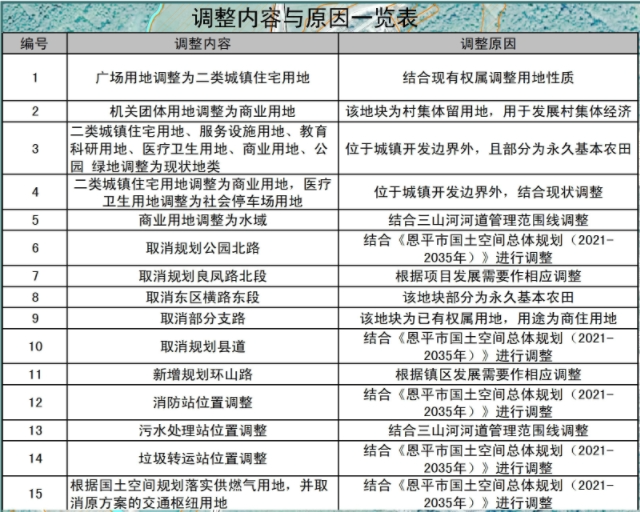
Task: Click the cell 结合现有权属调整用地性质
Action: point(488,76)
